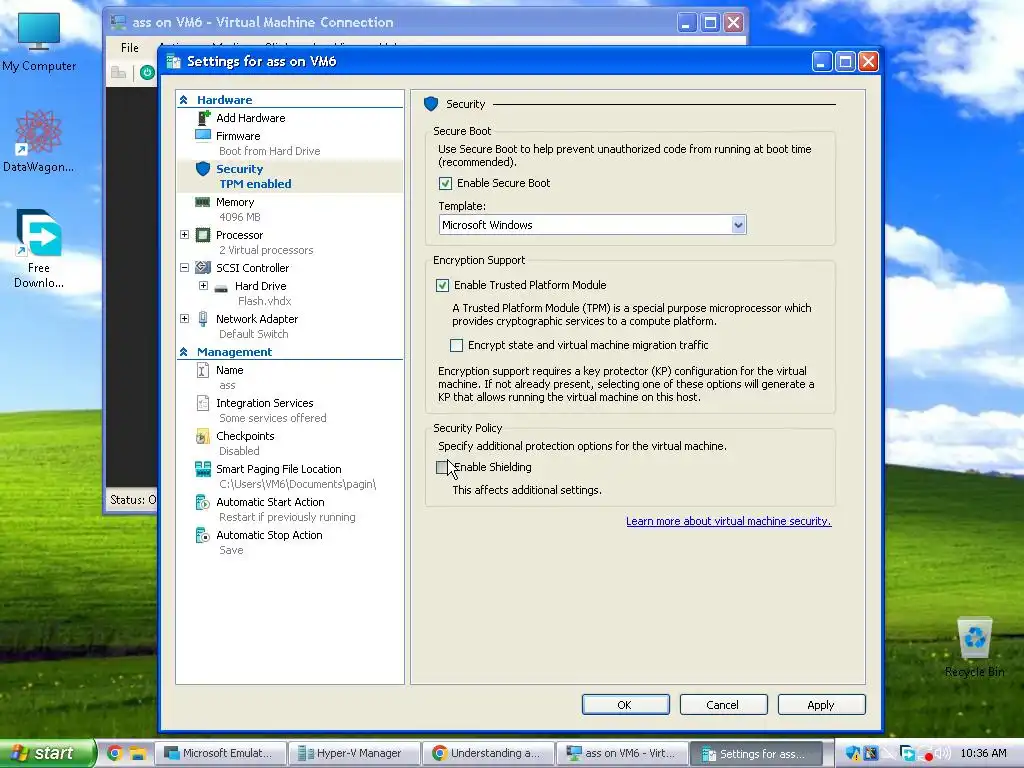Click the OK button
The height and width of the screenshot is (768, 1024).
pos(625,705)
